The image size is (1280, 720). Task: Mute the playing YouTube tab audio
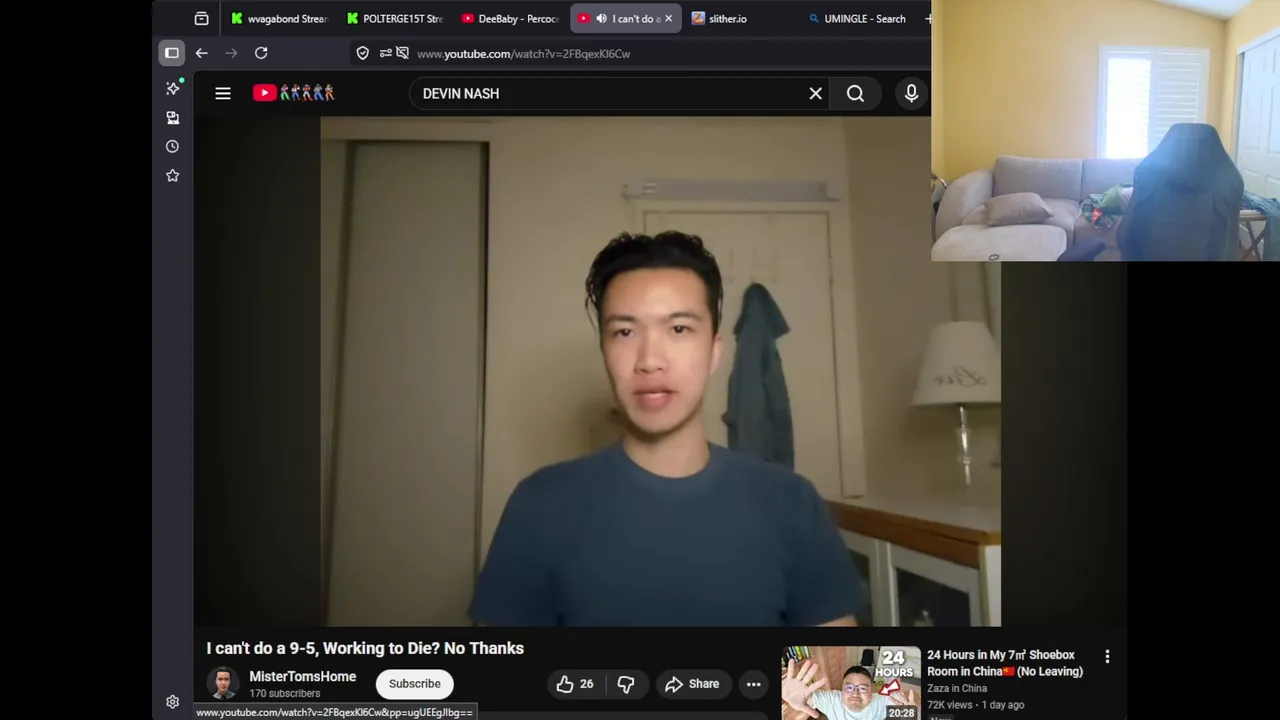point(601,18)
